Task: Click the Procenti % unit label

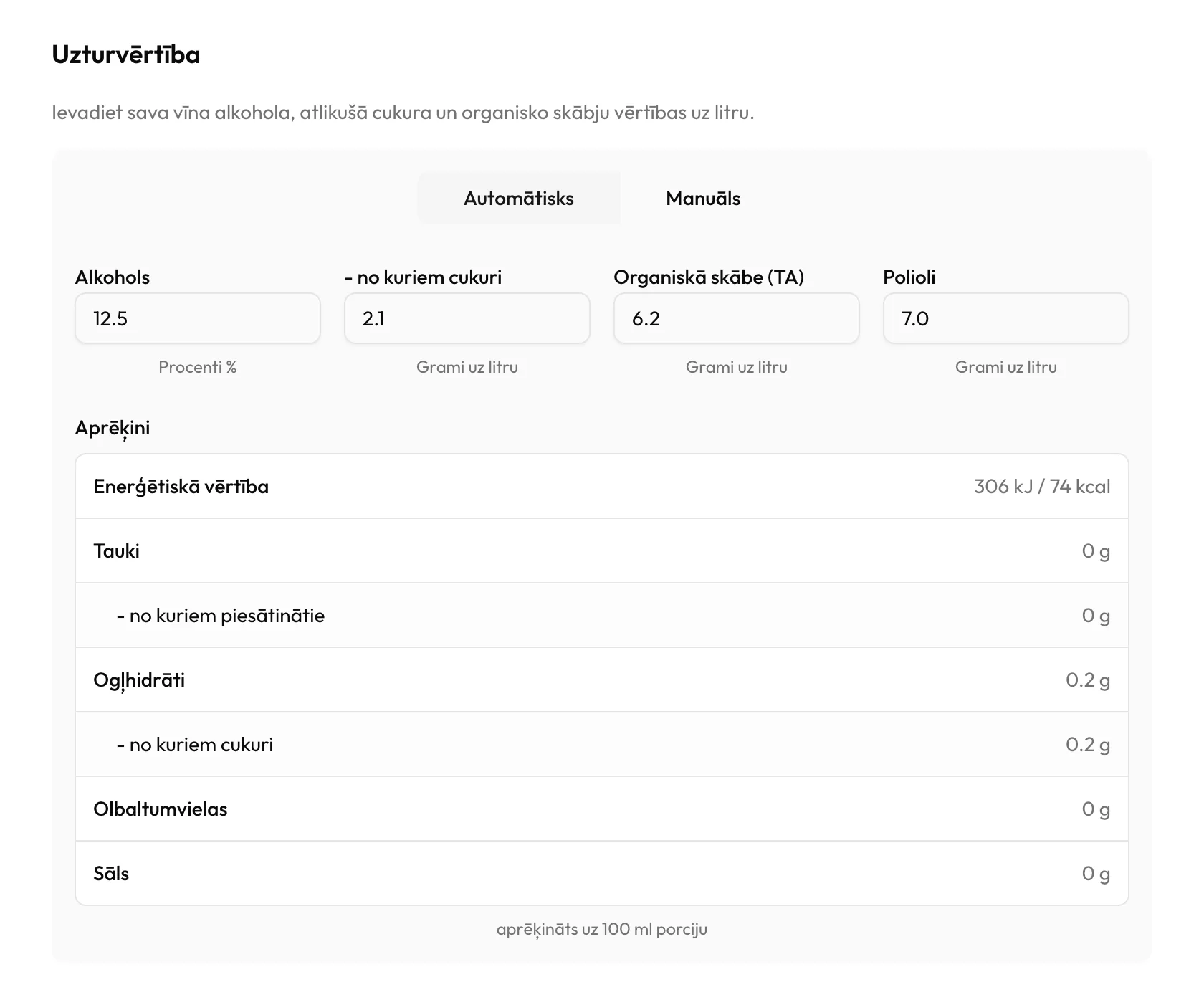Action: [198, 367]
